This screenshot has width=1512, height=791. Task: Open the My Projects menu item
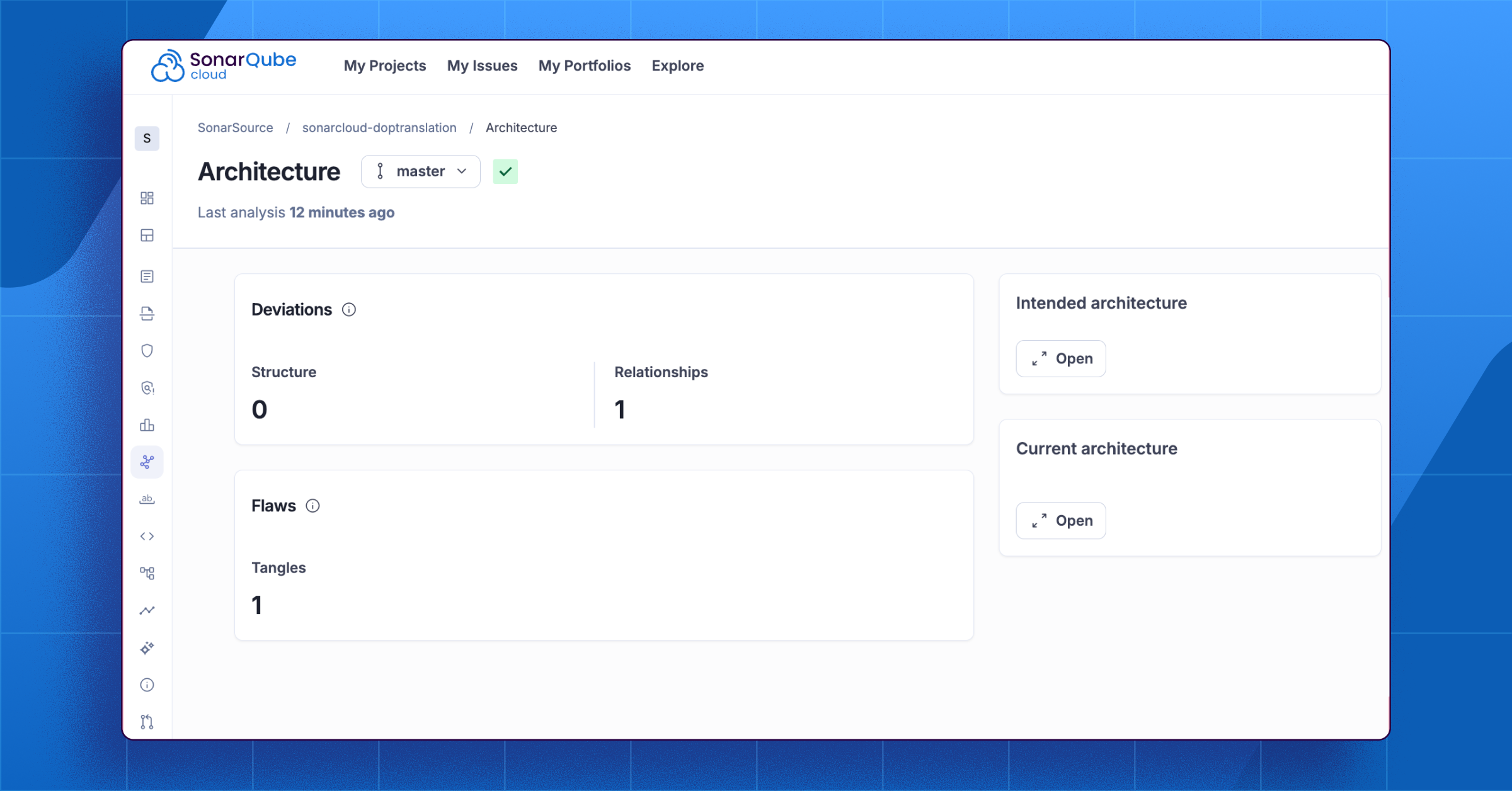tap(385, 65)
